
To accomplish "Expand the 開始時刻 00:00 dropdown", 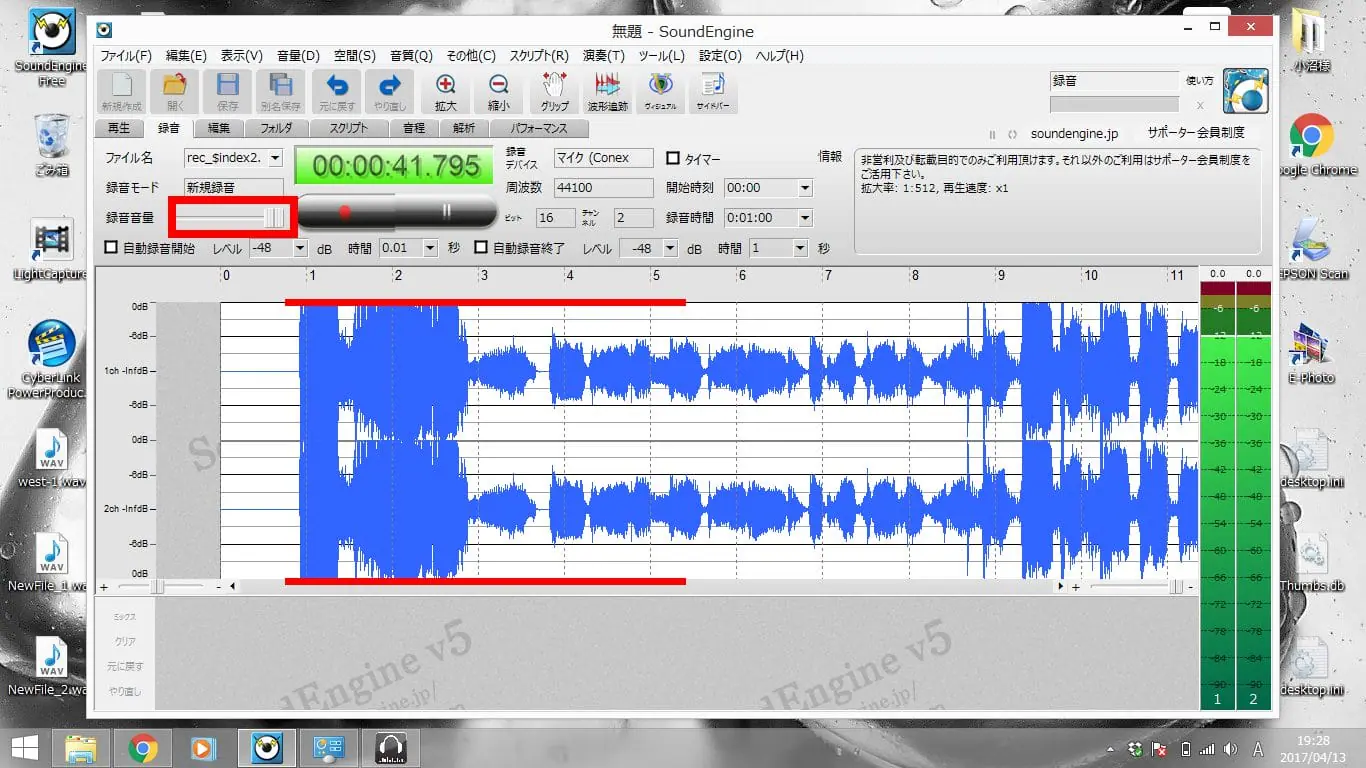I will pos(805,188).
